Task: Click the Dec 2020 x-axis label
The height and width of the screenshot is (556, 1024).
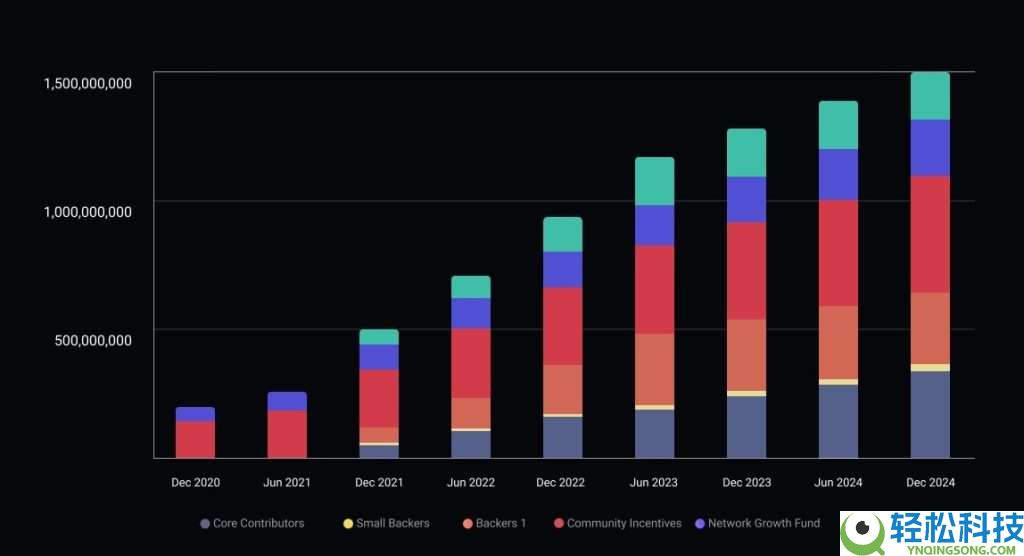Action: tap(195, 483)
